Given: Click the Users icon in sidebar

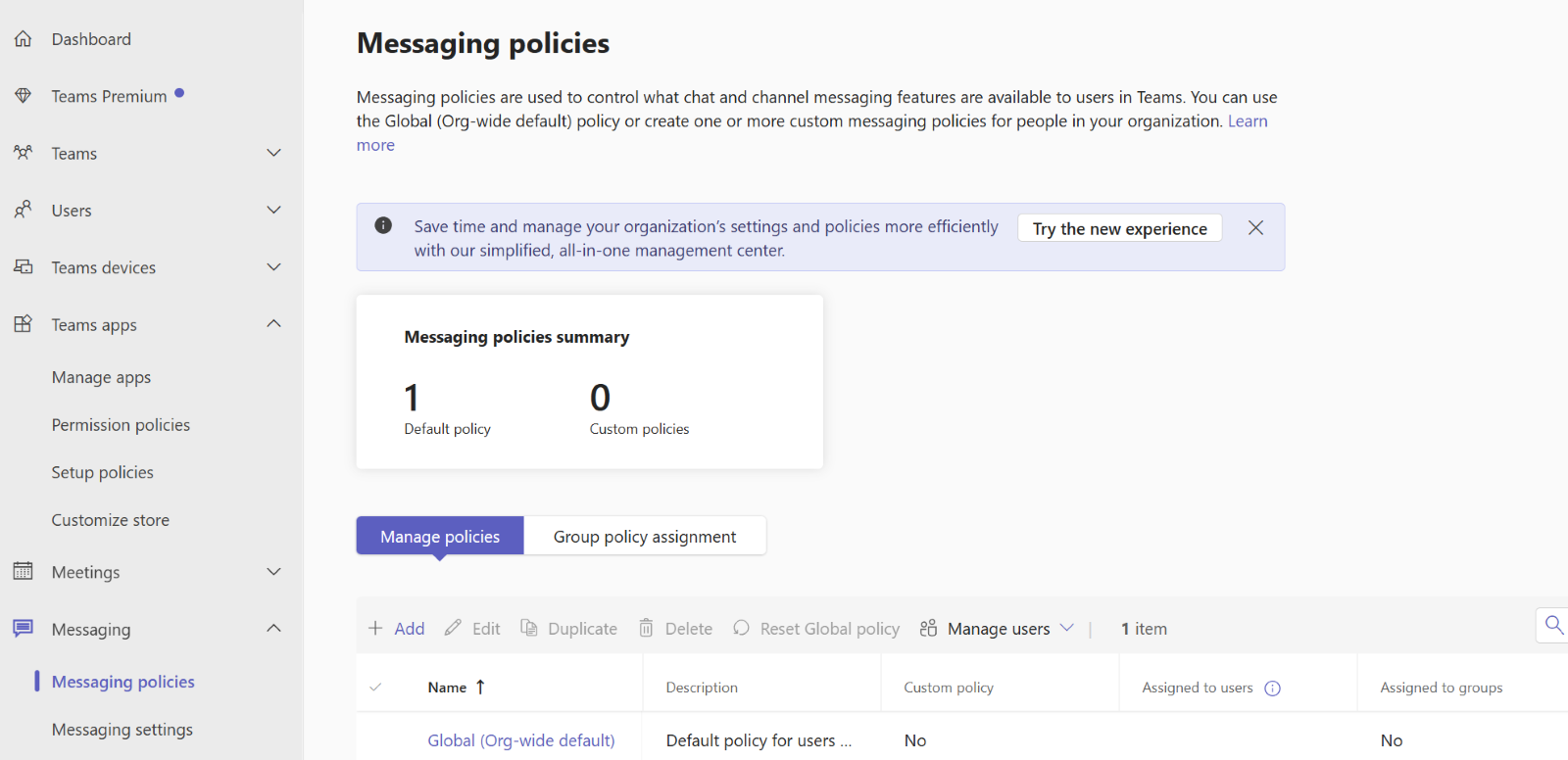Looking at the screenshot, I should pos(24,210).
